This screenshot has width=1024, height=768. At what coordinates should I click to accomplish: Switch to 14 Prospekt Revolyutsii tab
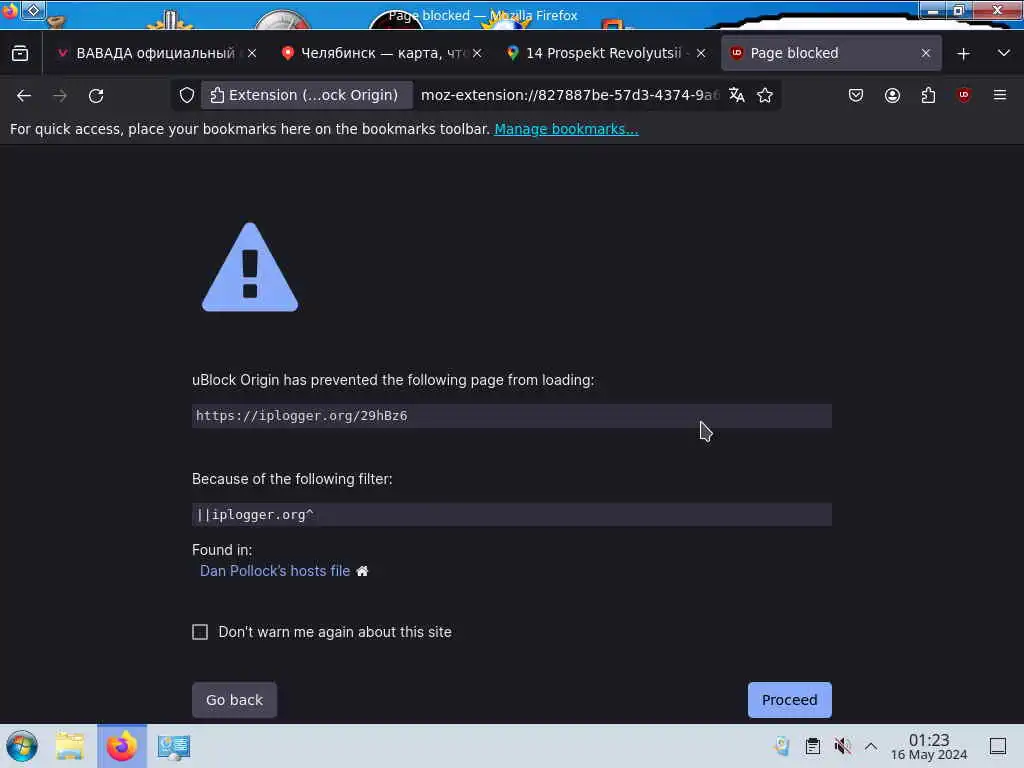pyautogui.click(x=605, y=53)
